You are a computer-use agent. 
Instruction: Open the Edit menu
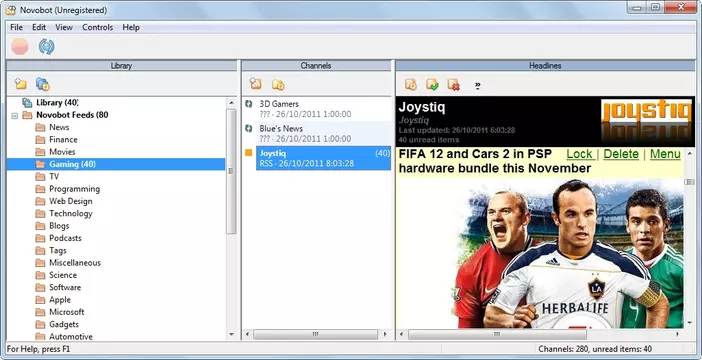click(x=39, y=27)
